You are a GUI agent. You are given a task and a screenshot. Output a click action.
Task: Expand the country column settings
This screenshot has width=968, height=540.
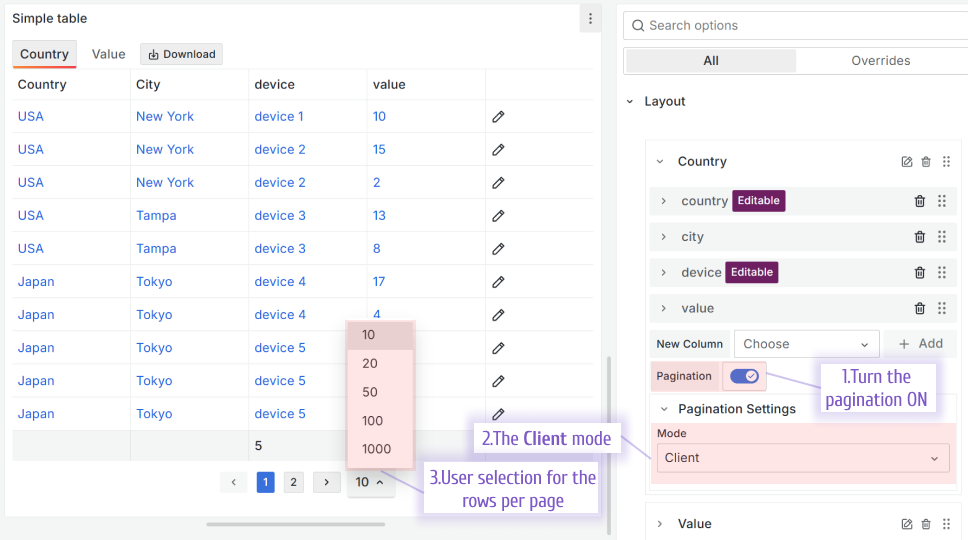point(664,201)
